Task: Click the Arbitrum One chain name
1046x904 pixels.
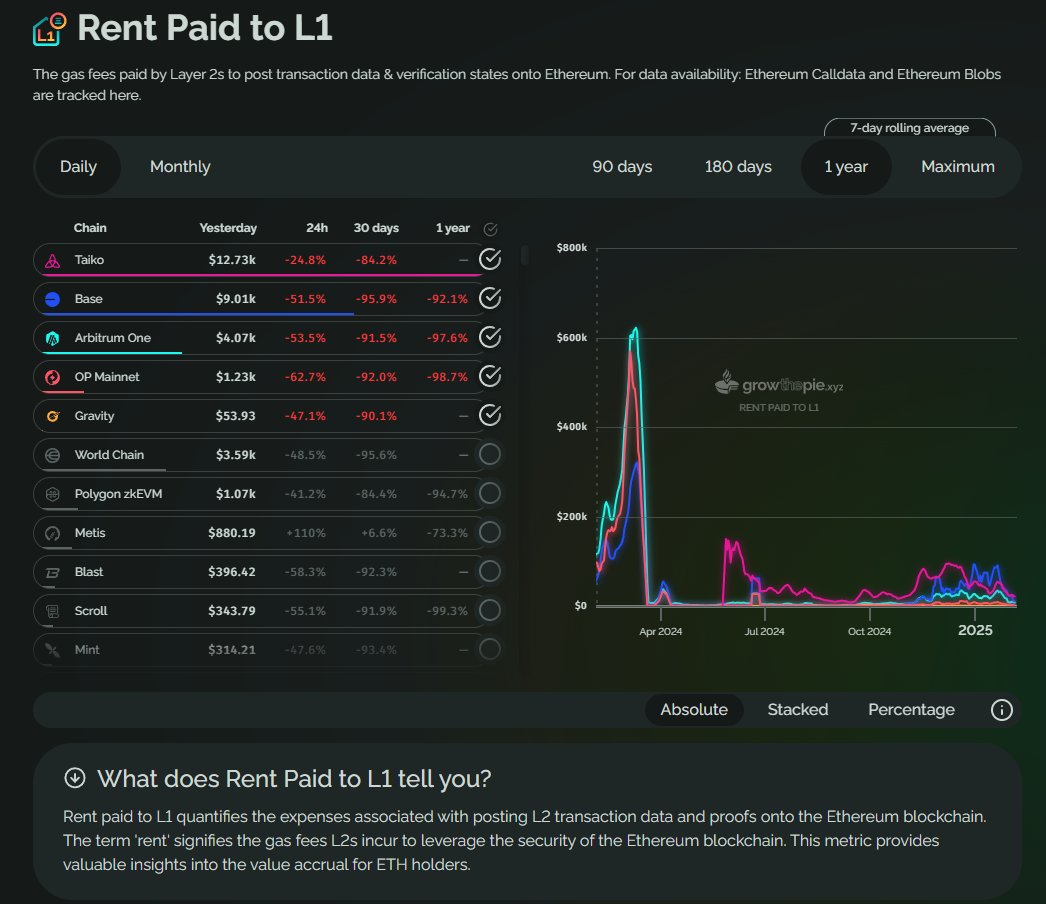Action: (x=113, y=338)
